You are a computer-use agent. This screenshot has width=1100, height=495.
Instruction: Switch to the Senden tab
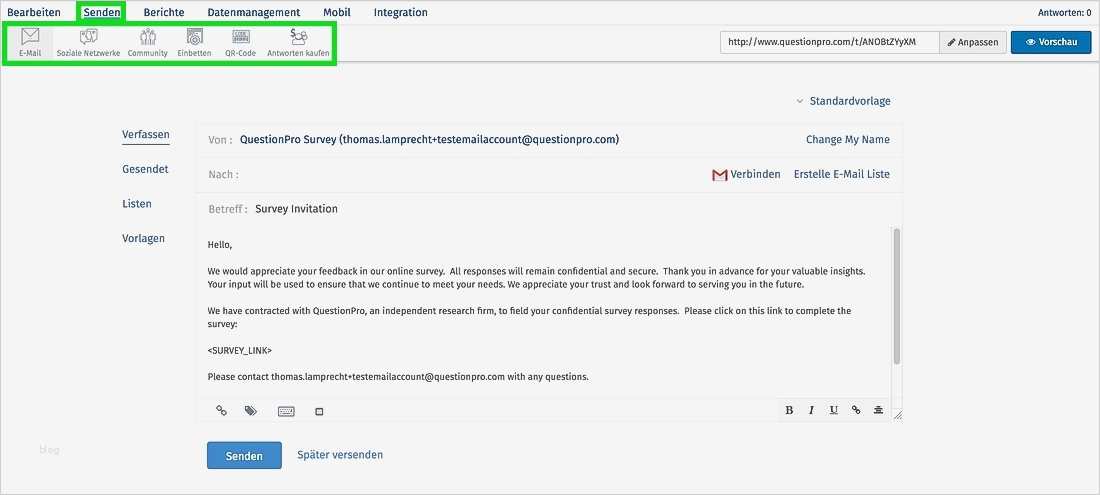click(x=102, y=12)
